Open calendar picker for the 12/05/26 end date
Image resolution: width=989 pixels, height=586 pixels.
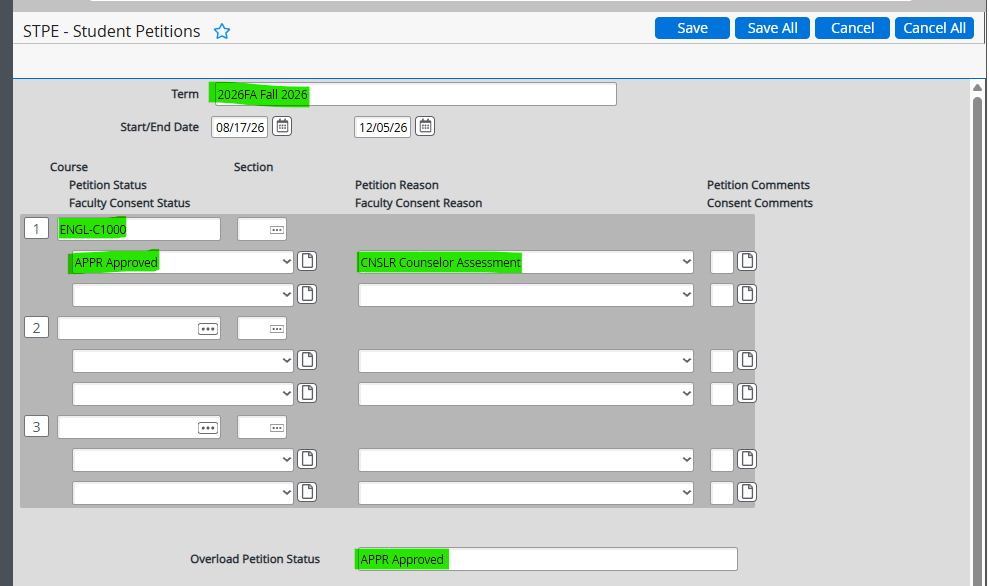(425, 126)
